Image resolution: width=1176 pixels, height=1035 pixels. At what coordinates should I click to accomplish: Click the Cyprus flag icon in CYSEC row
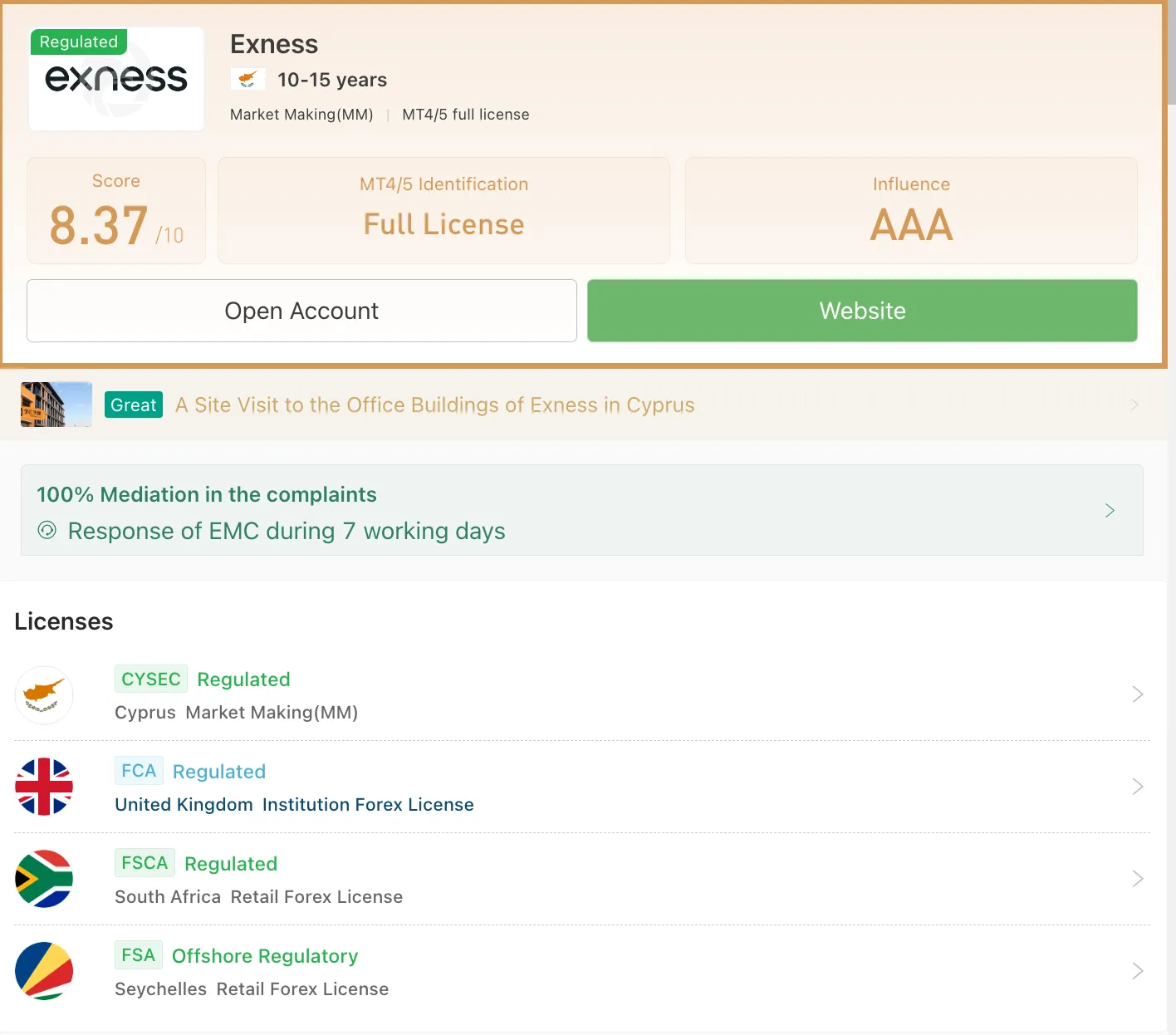44,695
